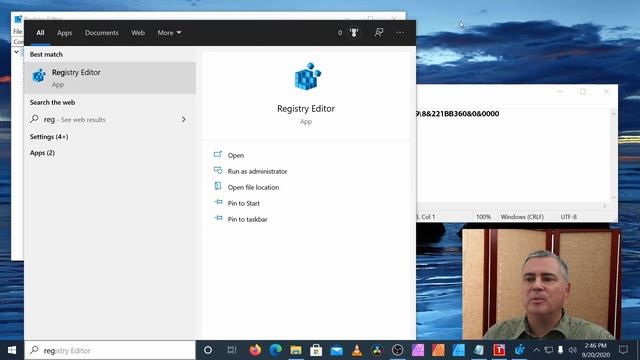The image size is (640, 360).
Task: Launch VLC media player from taskbar
Action: (357, 350)
